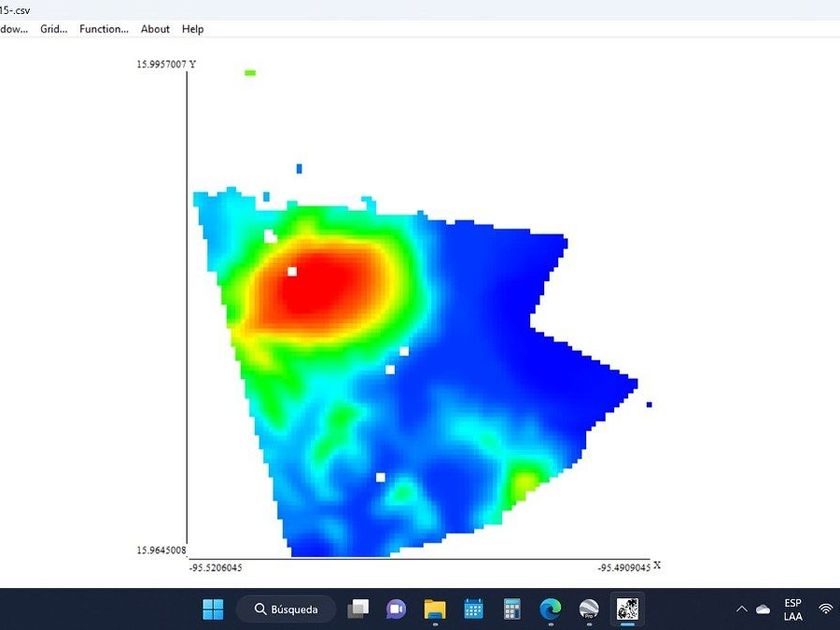Click the Y axis minimum 15.9645008
The image size is (840, 630).
(161, 550)
